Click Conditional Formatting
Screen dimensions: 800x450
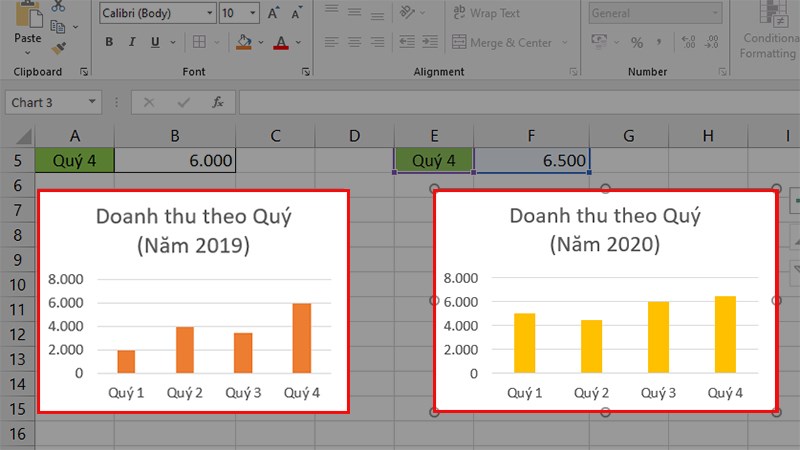pos(770,31)
